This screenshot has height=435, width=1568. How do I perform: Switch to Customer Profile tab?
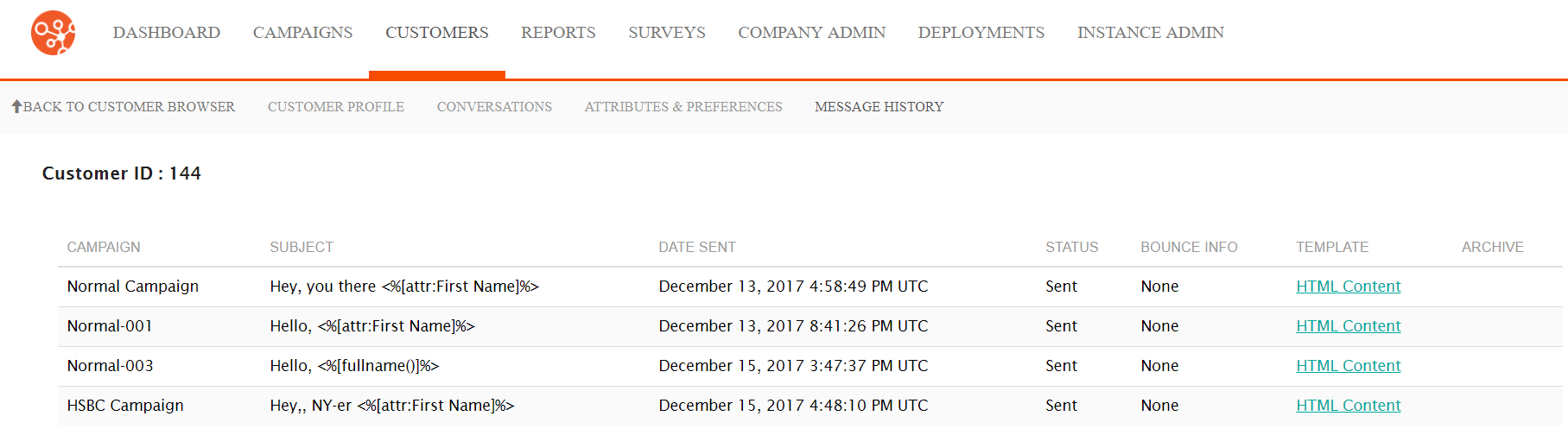tap(336, 107)
